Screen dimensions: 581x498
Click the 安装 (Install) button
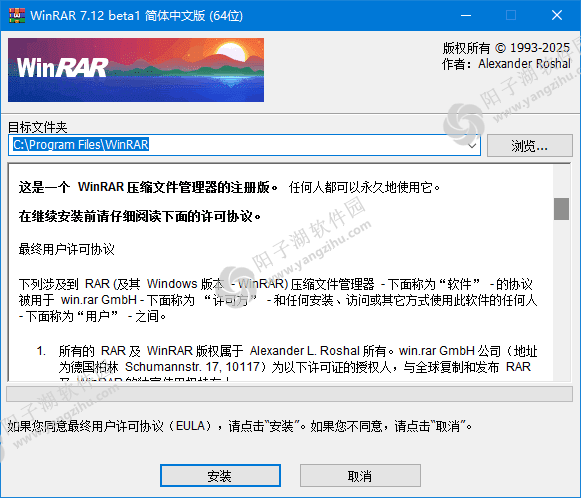[220, 475]
